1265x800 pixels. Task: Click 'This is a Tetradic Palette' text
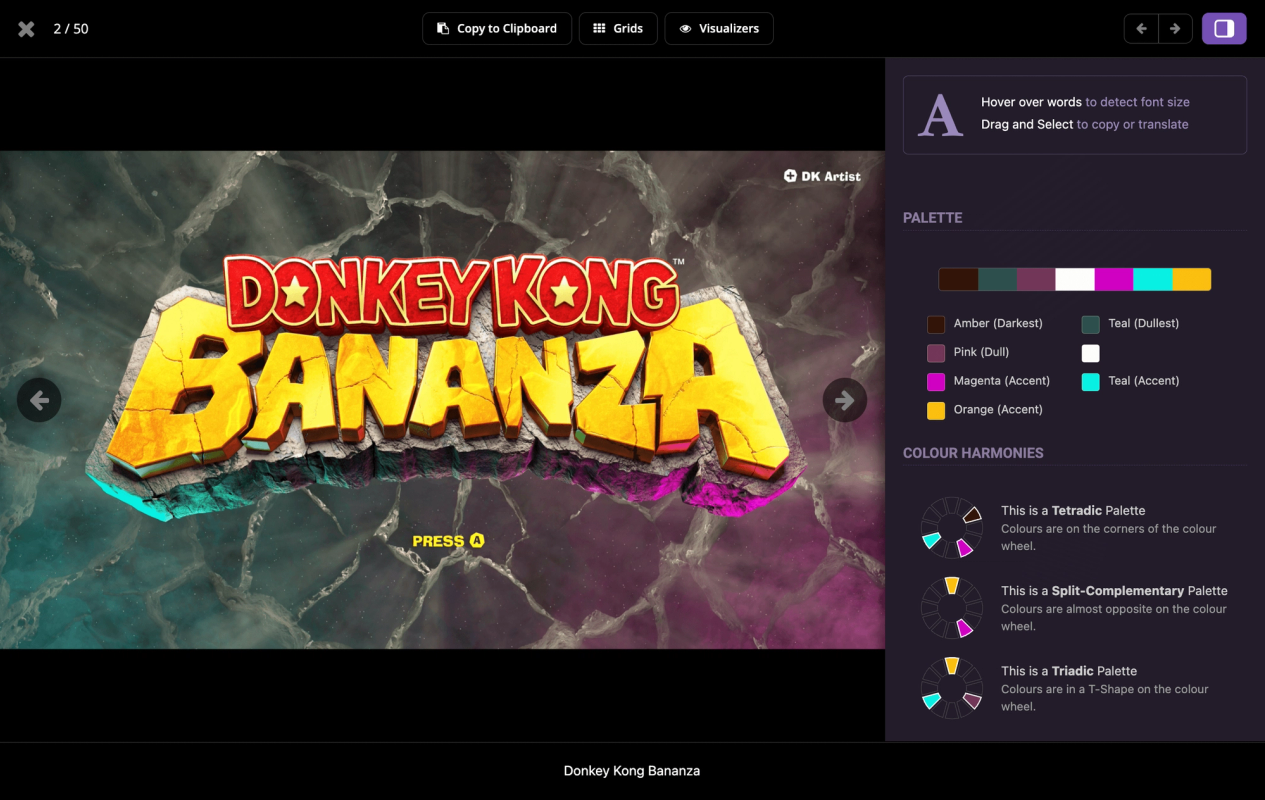tap(1073, 511)
